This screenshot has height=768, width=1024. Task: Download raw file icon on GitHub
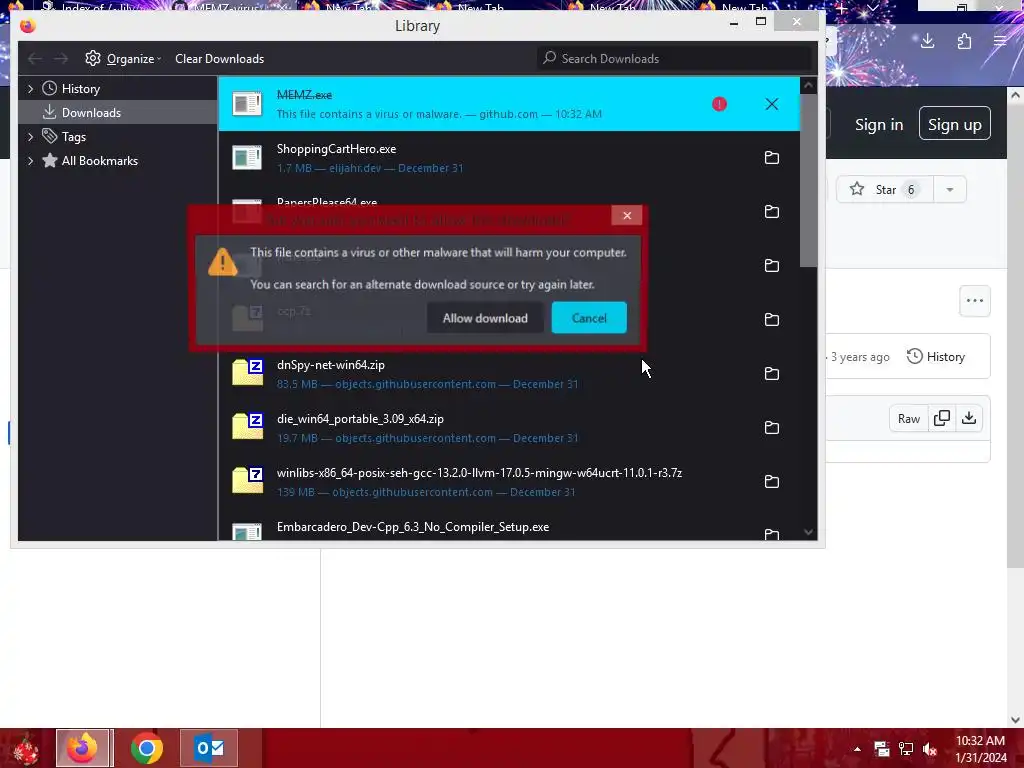[969, 419]
